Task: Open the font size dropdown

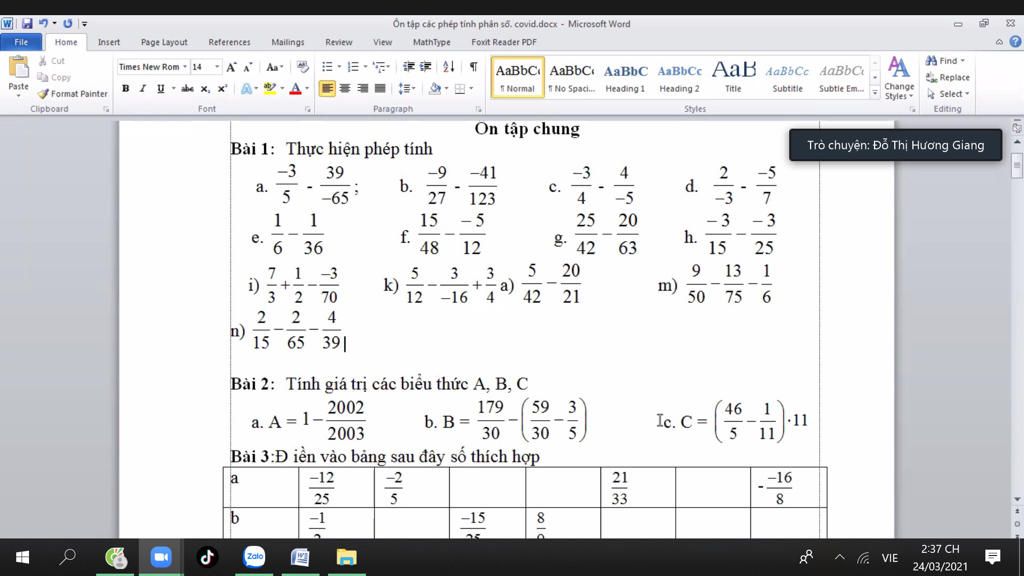Action: [217, 67]
